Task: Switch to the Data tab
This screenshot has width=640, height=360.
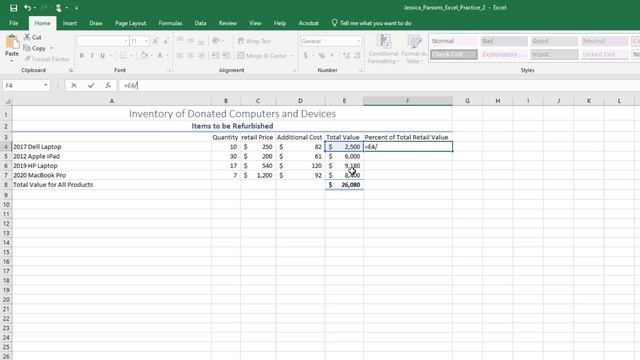Action: pyautogui.click(x=200, y=23)
